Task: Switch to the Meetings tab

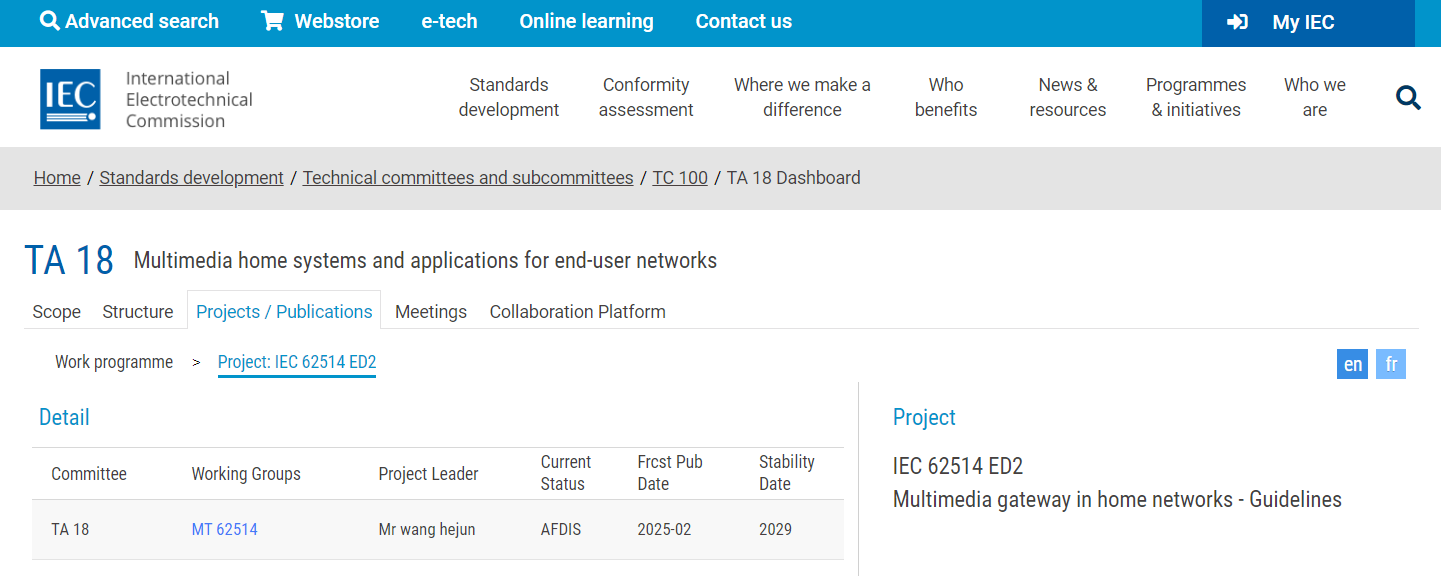Action: [430, 312]
